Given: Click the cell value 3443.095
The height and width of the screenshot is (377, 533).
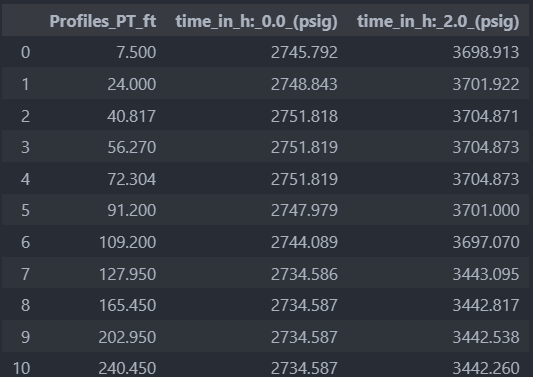Looking at the screenshot, I should (x=486, y=274).
